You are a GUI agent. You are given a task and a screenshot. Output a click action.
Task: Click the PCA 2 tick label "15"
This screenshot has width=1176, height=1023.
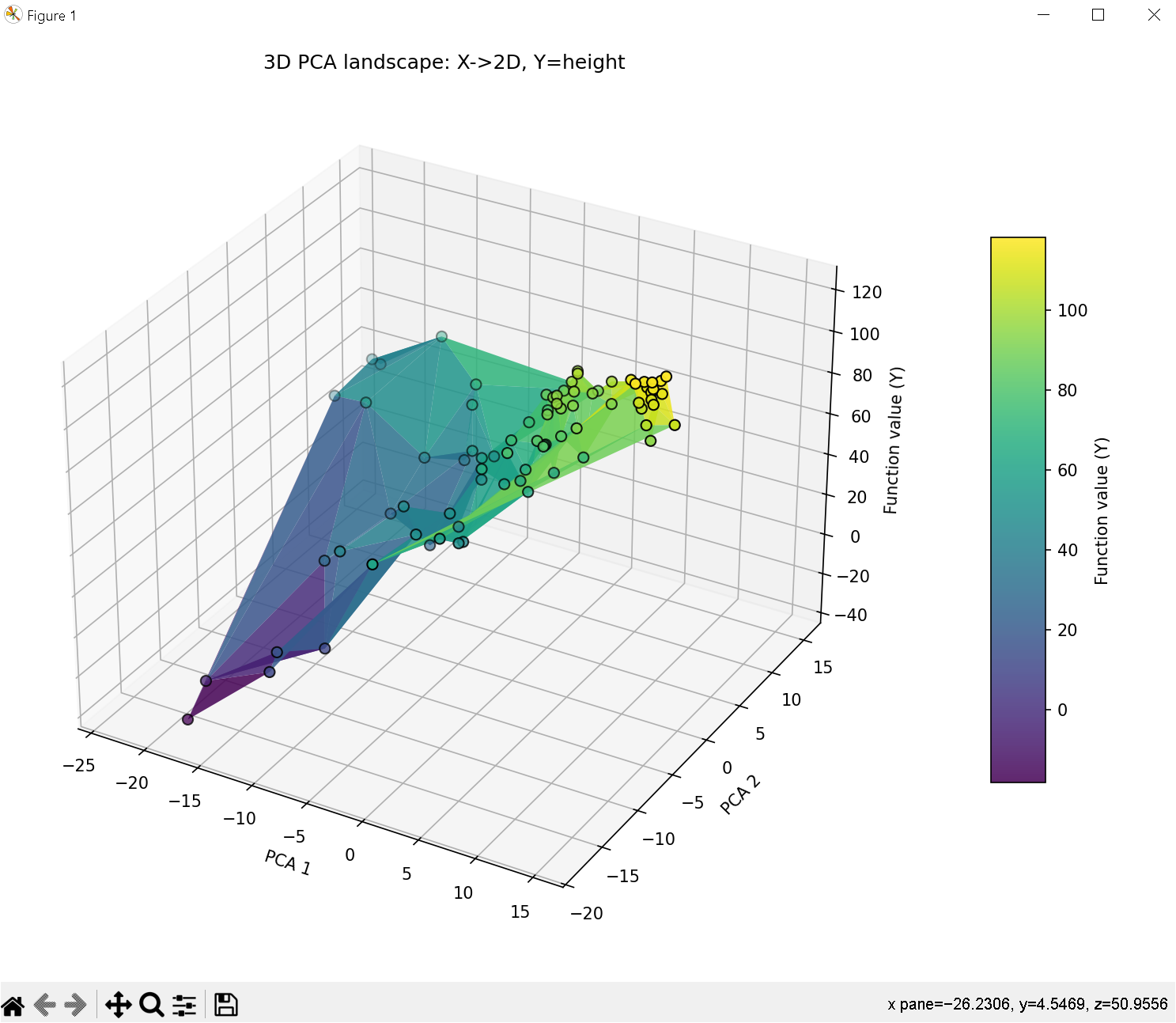tap(822, 667)
